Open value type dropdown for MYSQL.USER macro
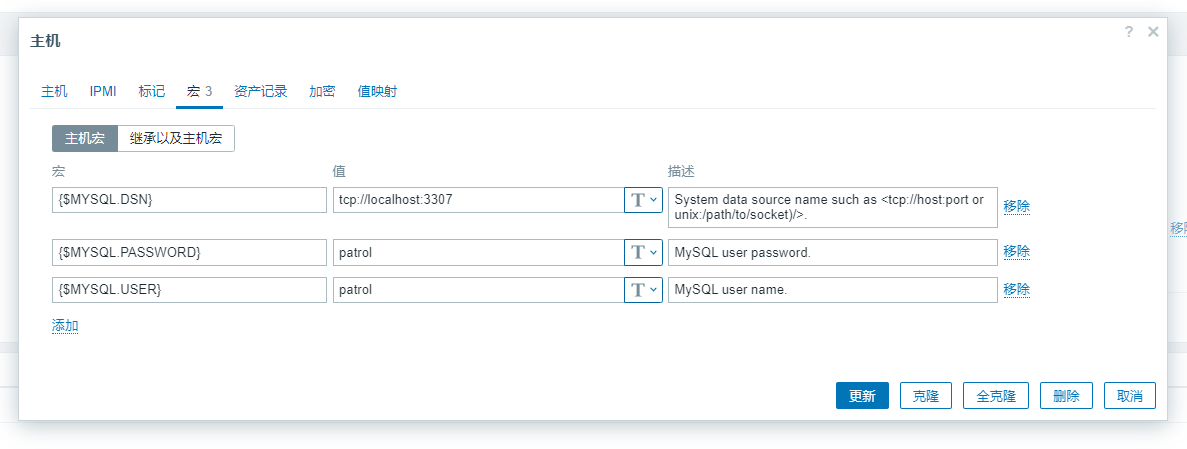This screenshot has height=449, width=1187. point(643,290)
